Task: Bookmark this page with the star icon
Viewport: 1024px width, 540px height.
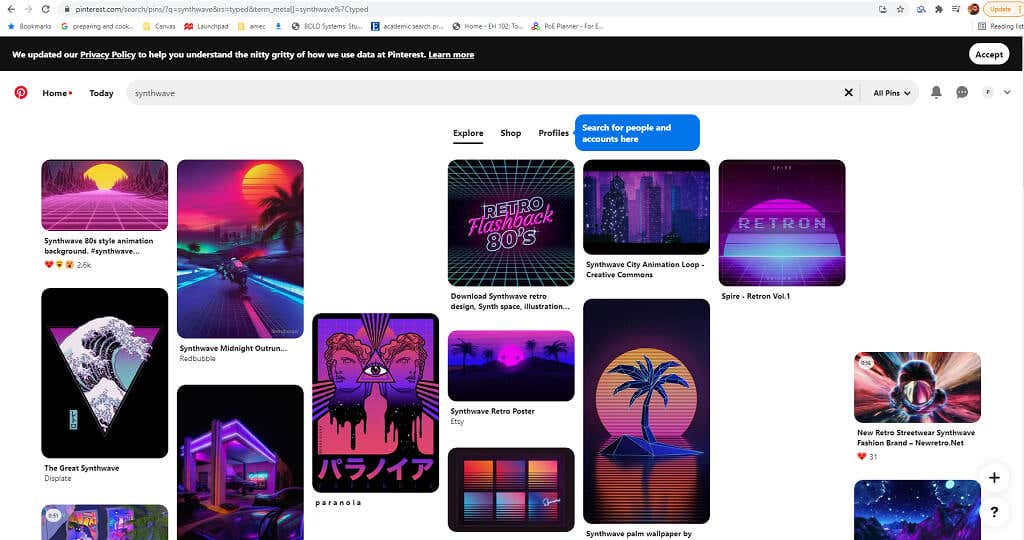Action: (x=901, y=9)
